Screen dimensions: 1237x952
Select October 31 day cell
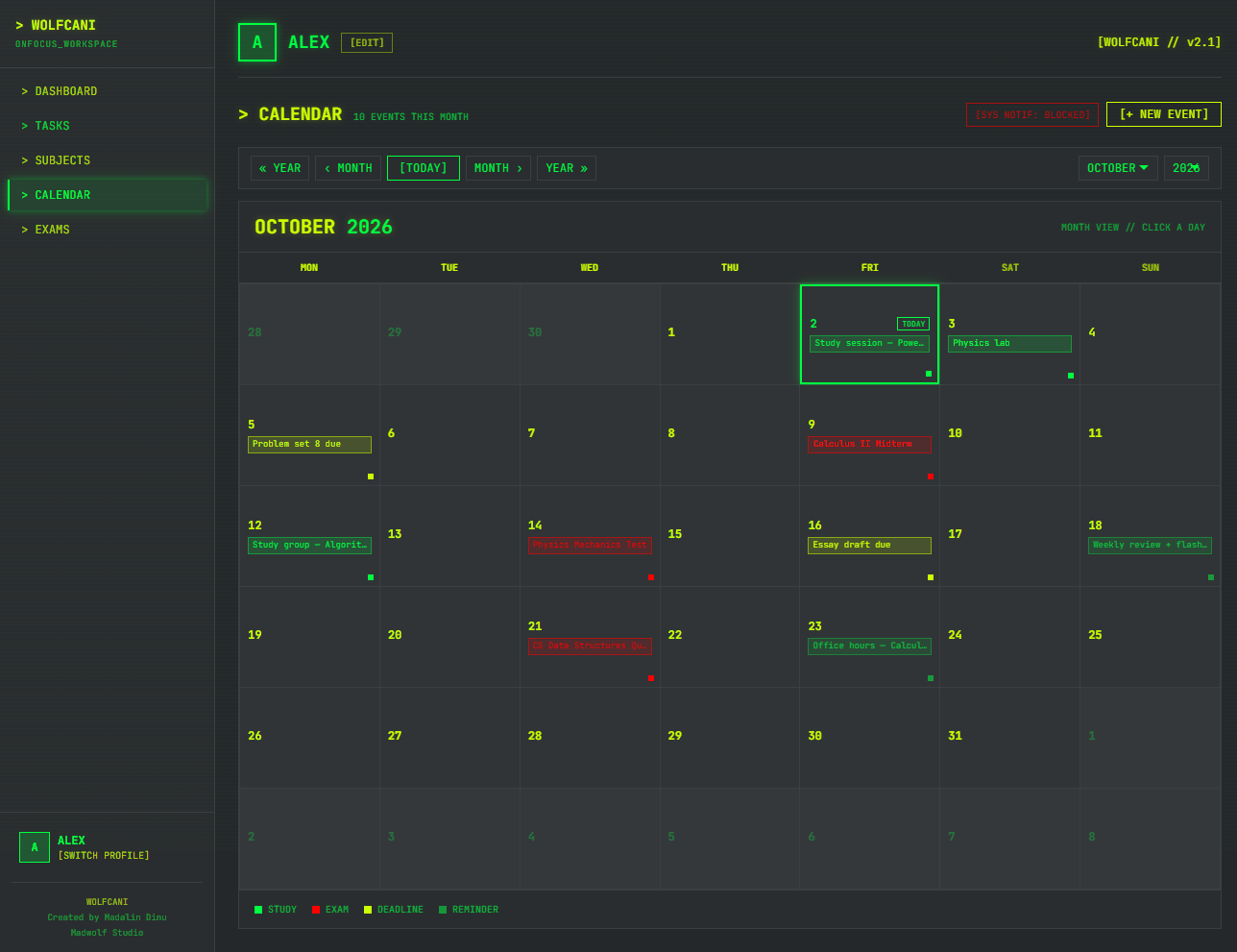[1009, 738]
